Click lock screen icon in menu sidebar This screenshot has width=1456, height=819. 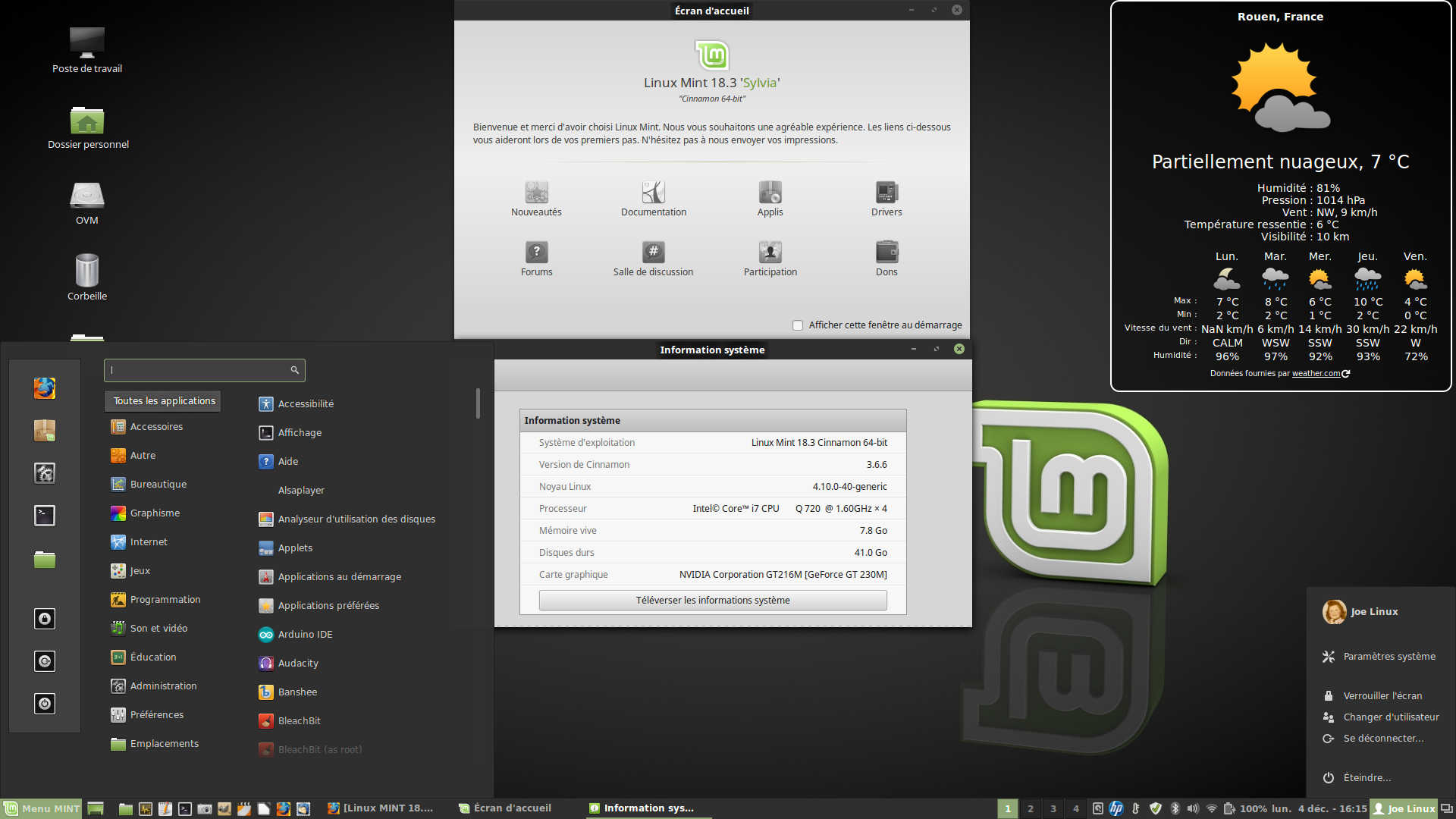[45, 619]
